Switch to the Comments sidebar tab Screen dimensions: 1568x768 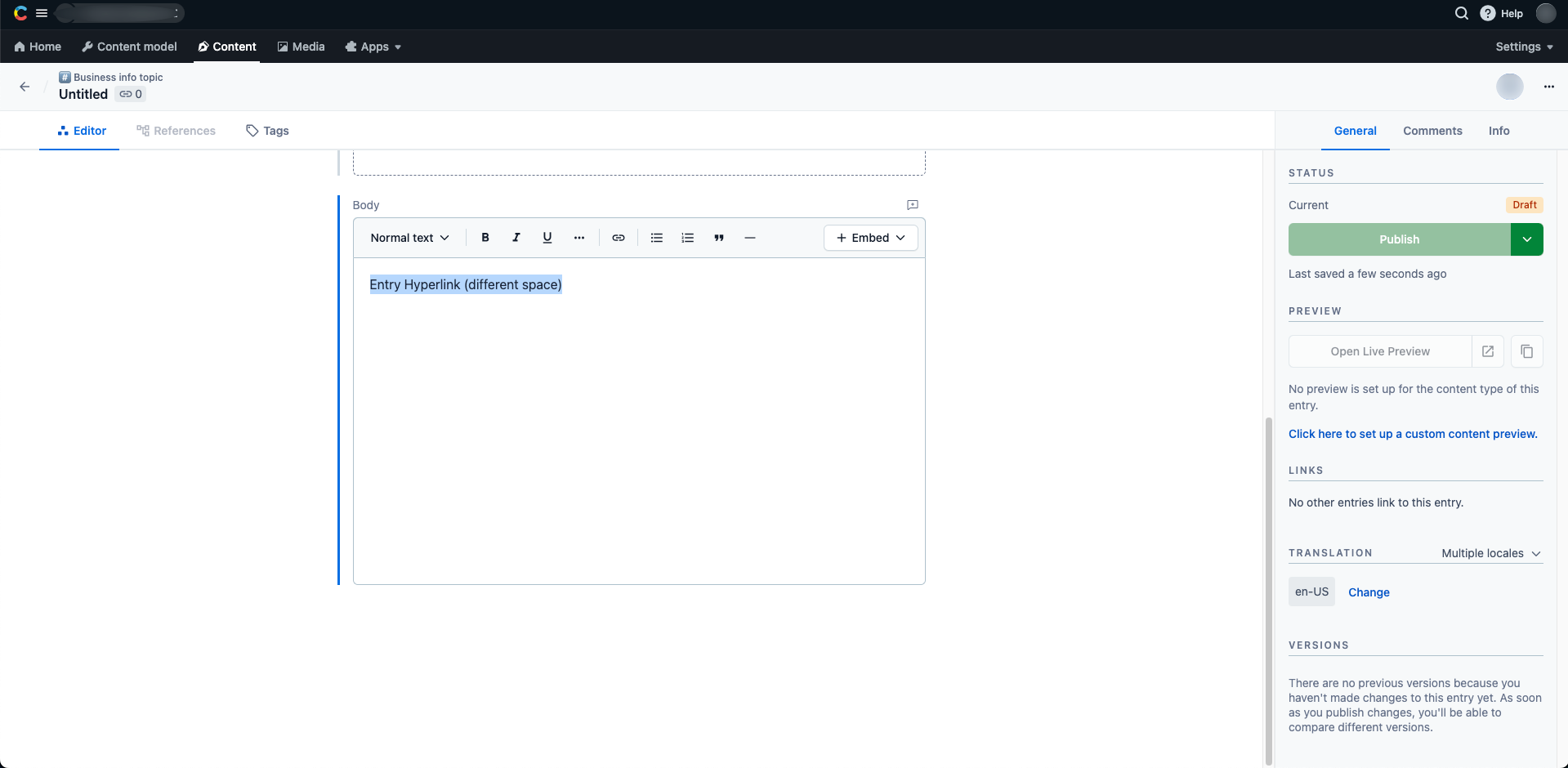(x=1432, y=131)
